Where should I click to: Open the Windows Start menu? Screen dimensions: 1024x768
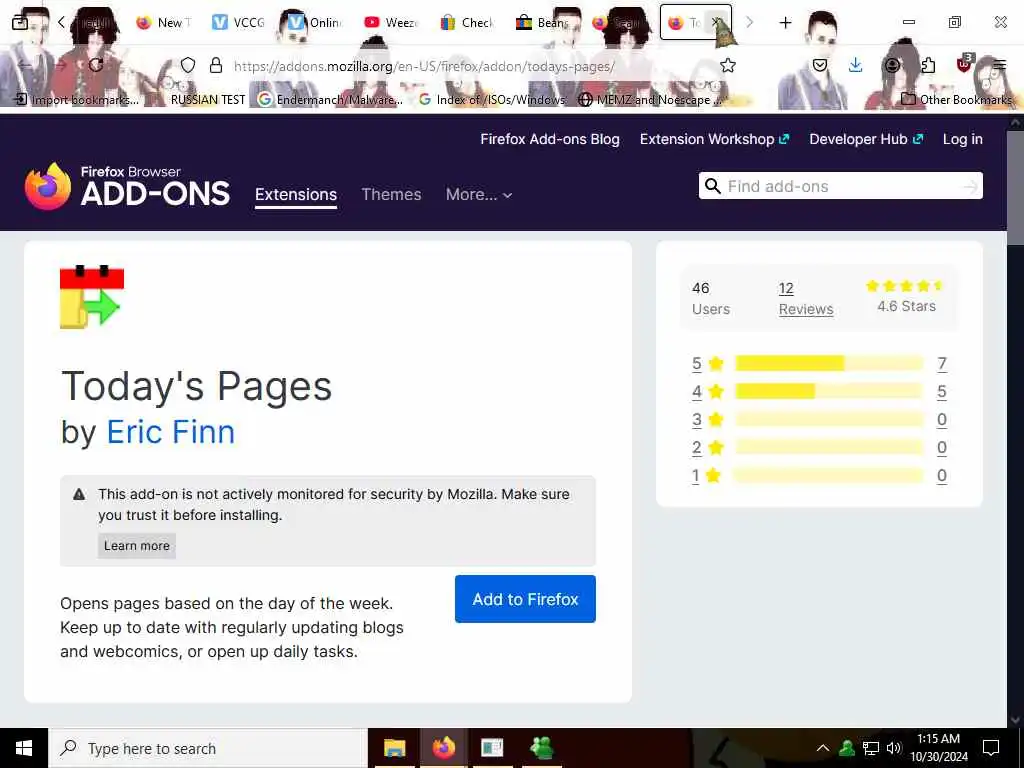pos(24,748)
